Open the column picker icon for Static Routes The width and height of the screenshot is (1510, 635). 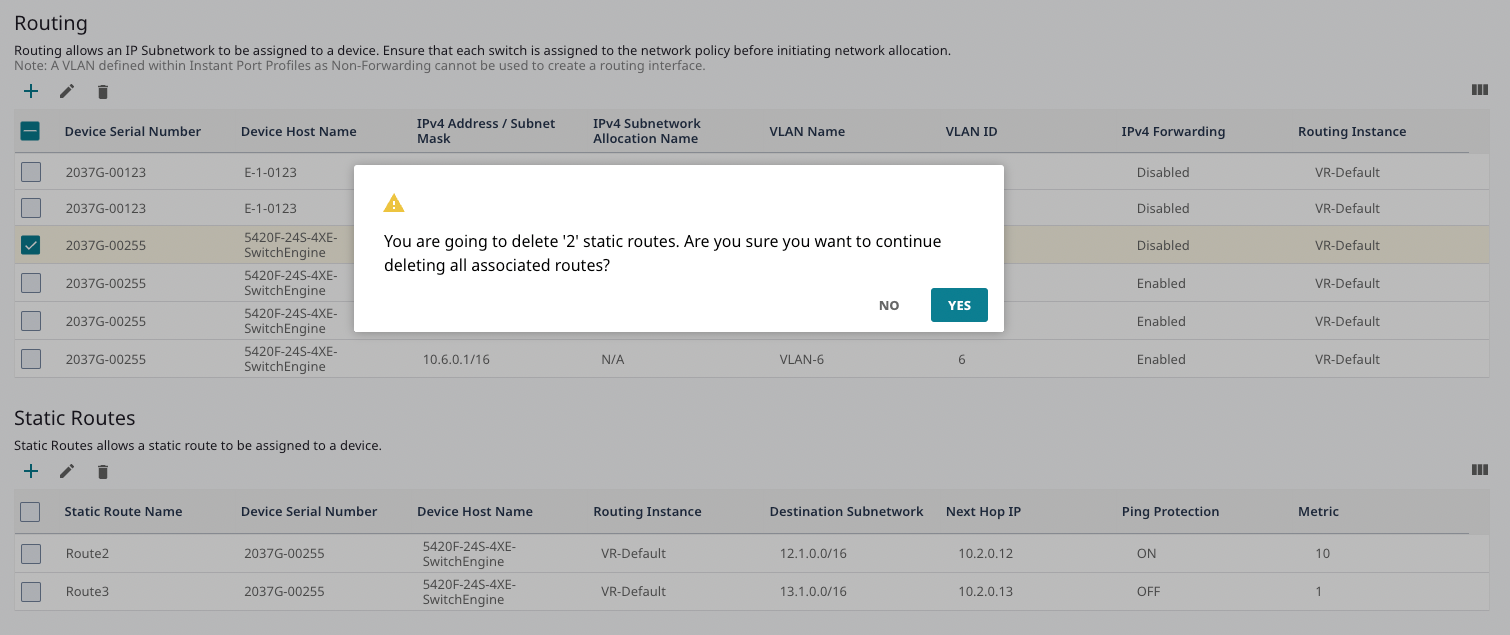tap(1480, 470)
